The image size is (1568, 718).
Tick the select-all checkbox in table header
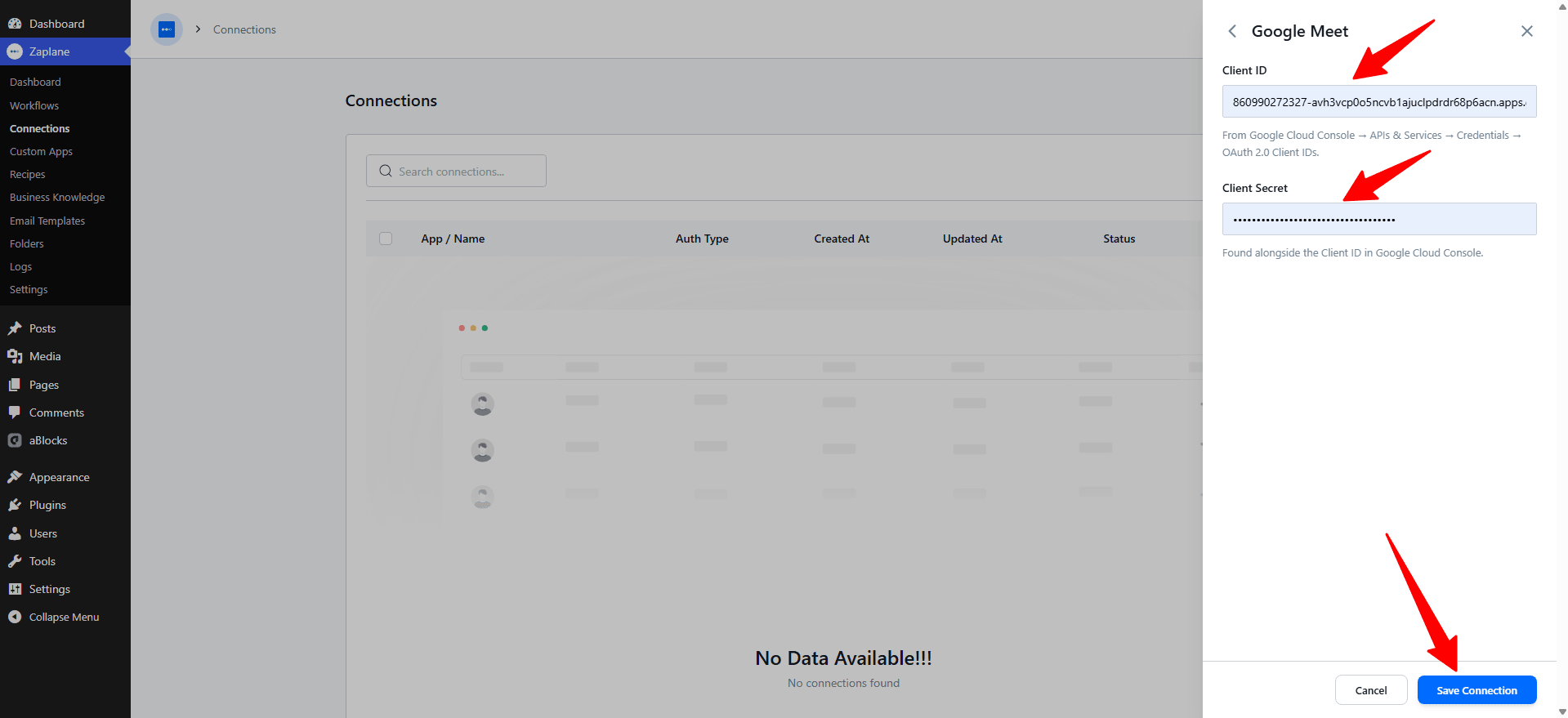(386, 239)
